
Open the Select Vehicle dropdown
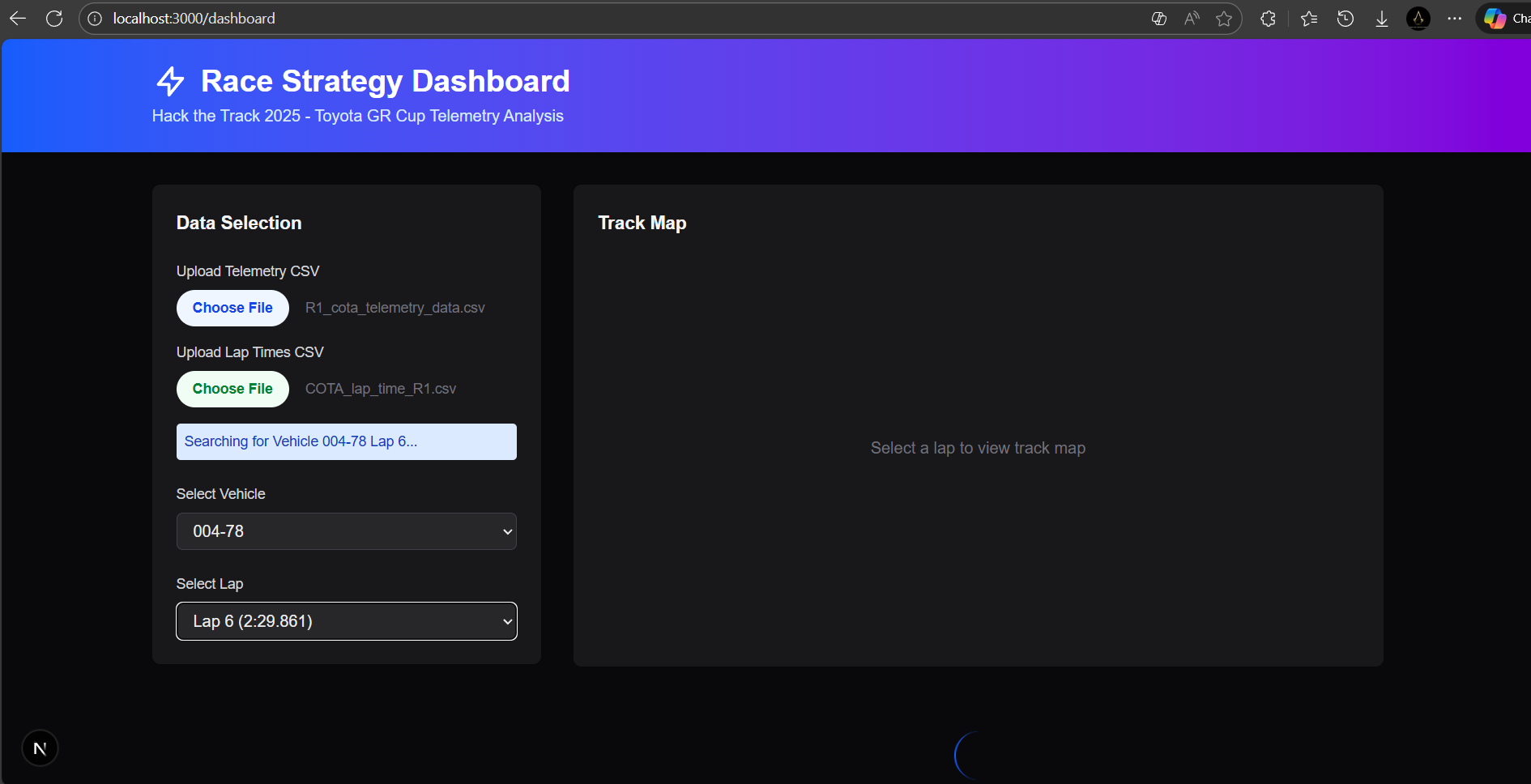point(346,531)
